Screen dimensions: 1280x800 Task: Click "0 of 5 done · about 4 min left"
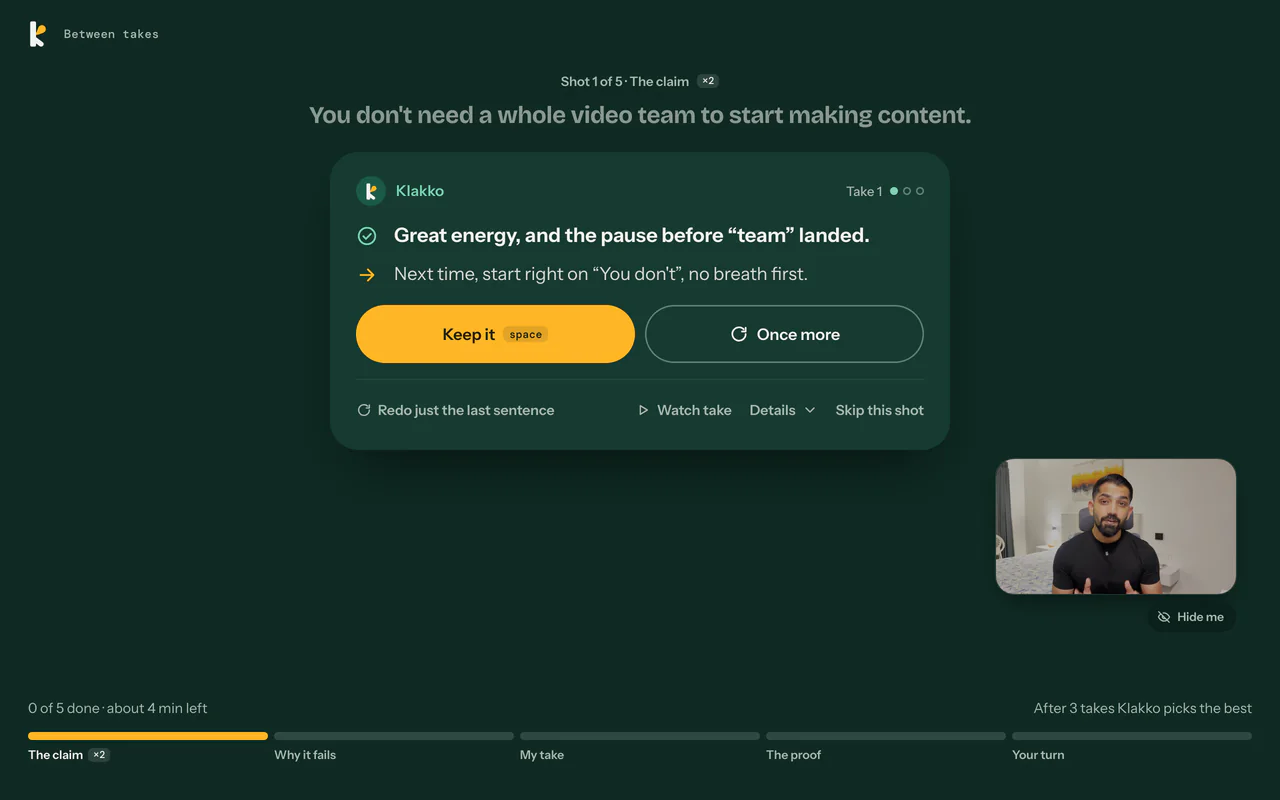118,708
